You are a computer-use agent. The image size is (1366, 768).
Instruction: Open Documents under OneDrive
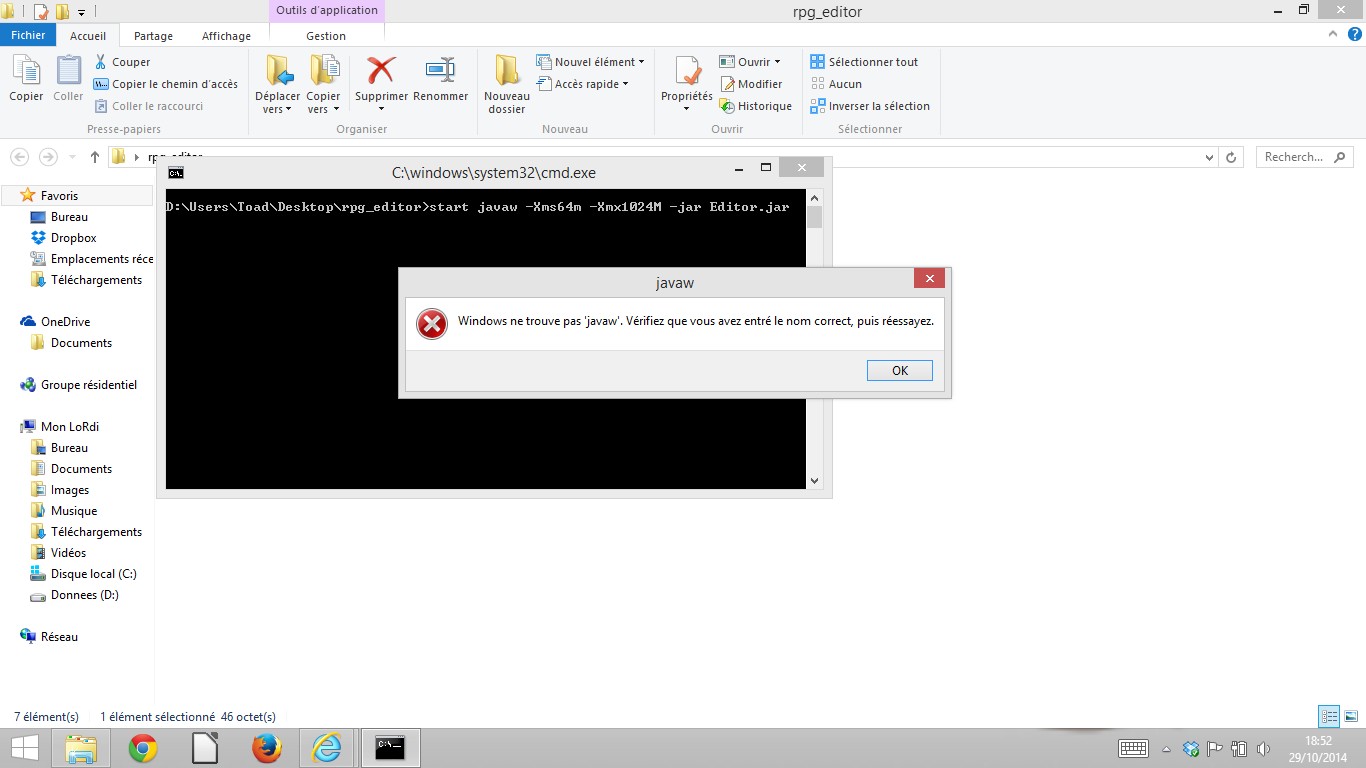(x=71, y=343)
